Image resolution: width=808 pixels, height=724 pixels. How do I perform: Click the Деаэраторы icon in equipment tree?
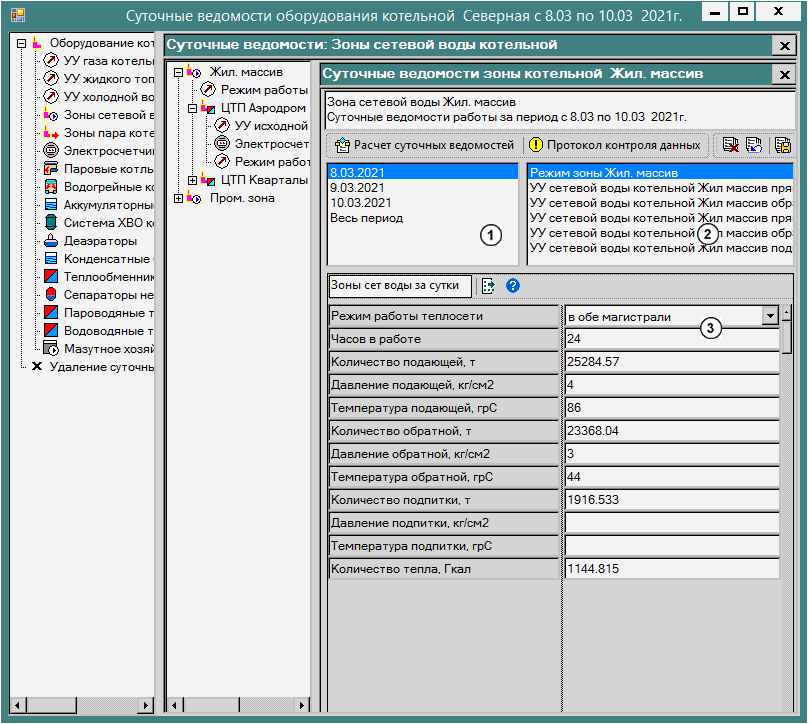click(51, 241)
